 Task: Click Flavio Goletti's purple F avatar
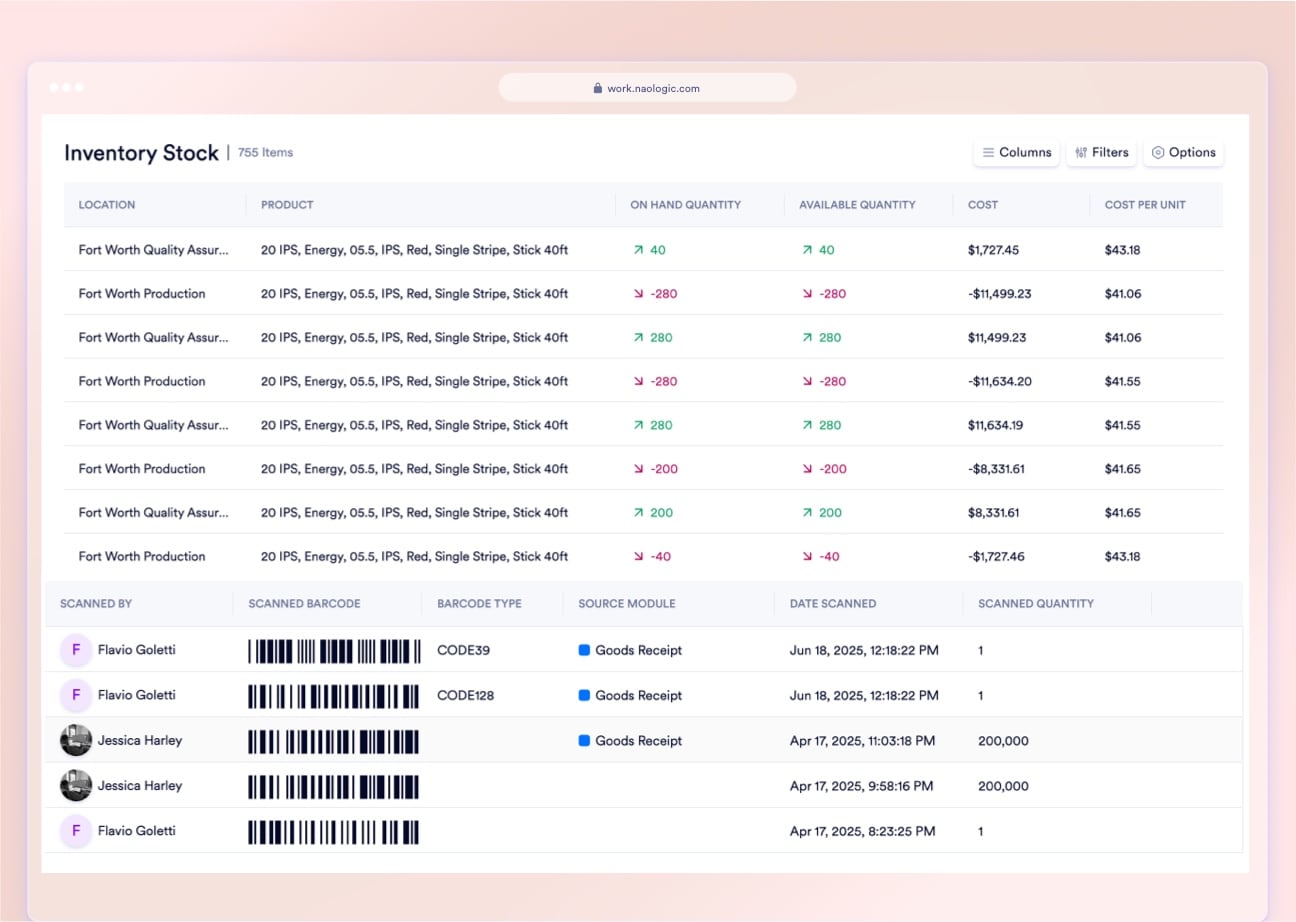click(76, 650)
